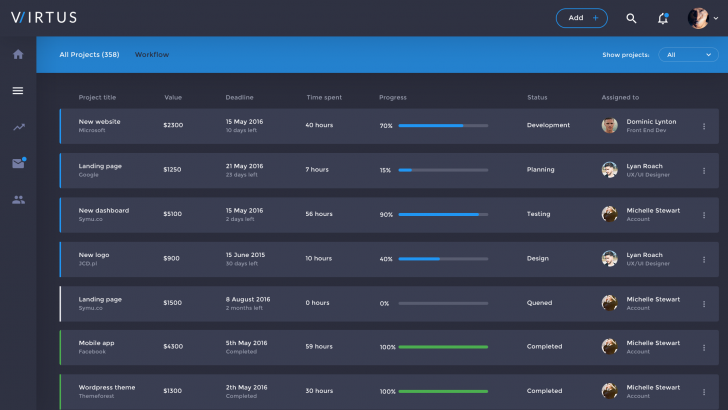
Task: Click the 21 May 2016 deadline
Action: (244, 166)
